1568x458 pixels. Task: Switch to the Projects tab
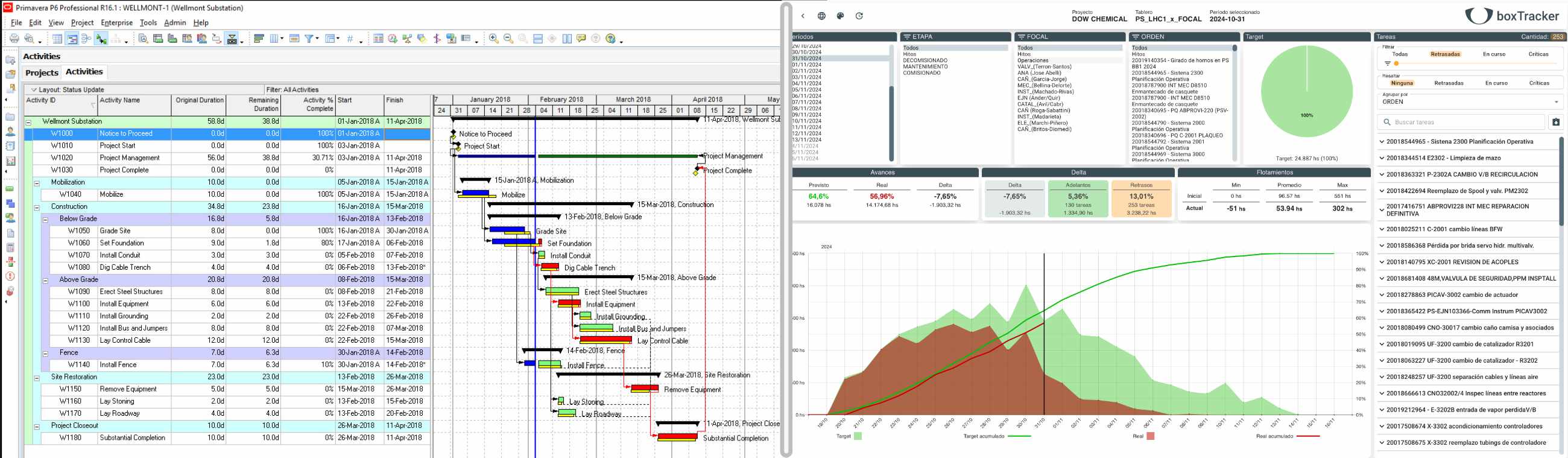pyautogui.click(x=42, y=72)
